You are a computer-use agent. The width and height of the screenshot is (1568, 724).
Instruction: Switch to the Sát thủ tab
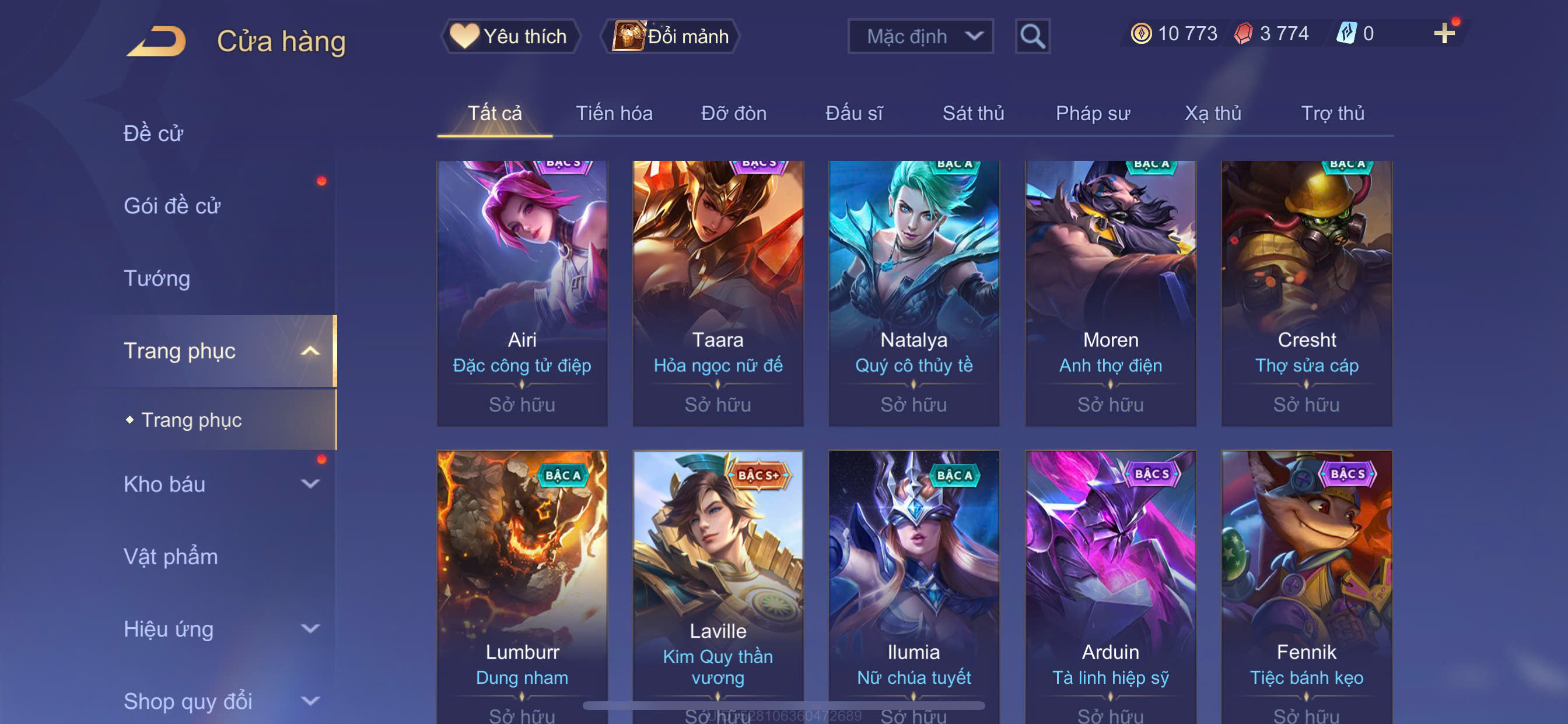[x=972, y=114]
